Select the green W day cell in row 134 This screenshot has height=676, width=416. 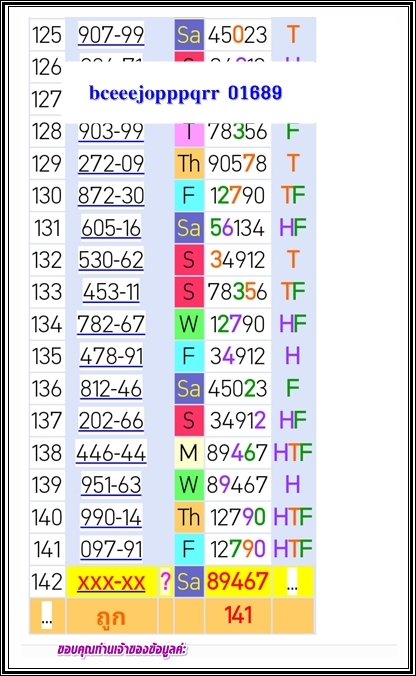(189, 324)
